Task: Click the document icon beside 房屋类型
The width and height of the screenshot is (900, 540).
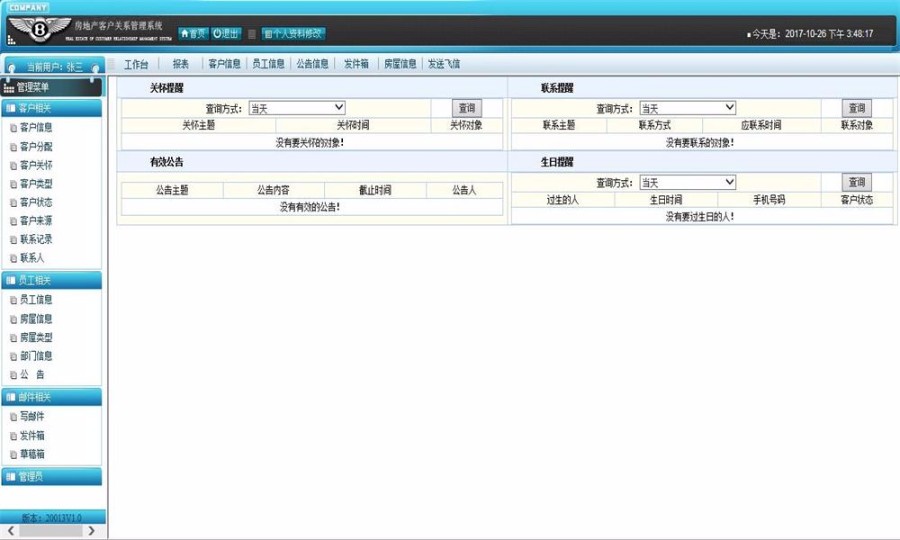Action: [13, 338]
